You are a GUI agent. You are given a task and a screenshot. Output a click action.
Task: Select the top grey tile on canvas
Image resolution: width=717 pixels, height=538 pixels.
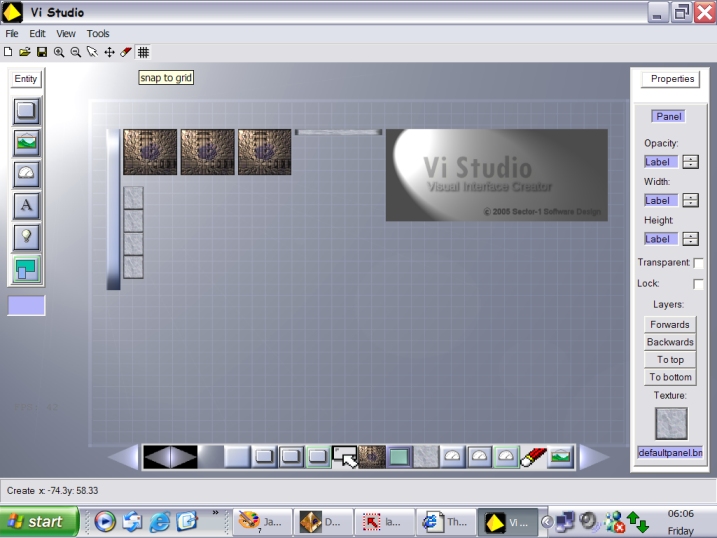(x=134, y=198)
